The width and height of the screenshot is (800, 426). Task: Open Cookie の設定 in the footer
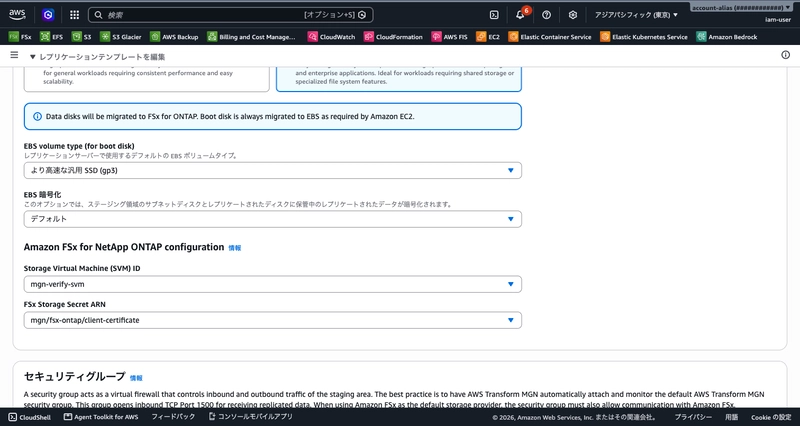pyautogui.click(x=771, y=417)
